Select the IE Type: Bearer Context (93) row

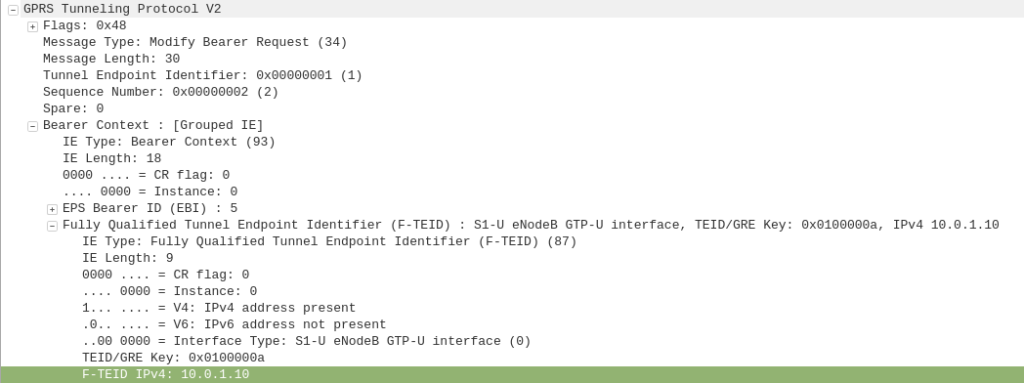coord(169,142)
